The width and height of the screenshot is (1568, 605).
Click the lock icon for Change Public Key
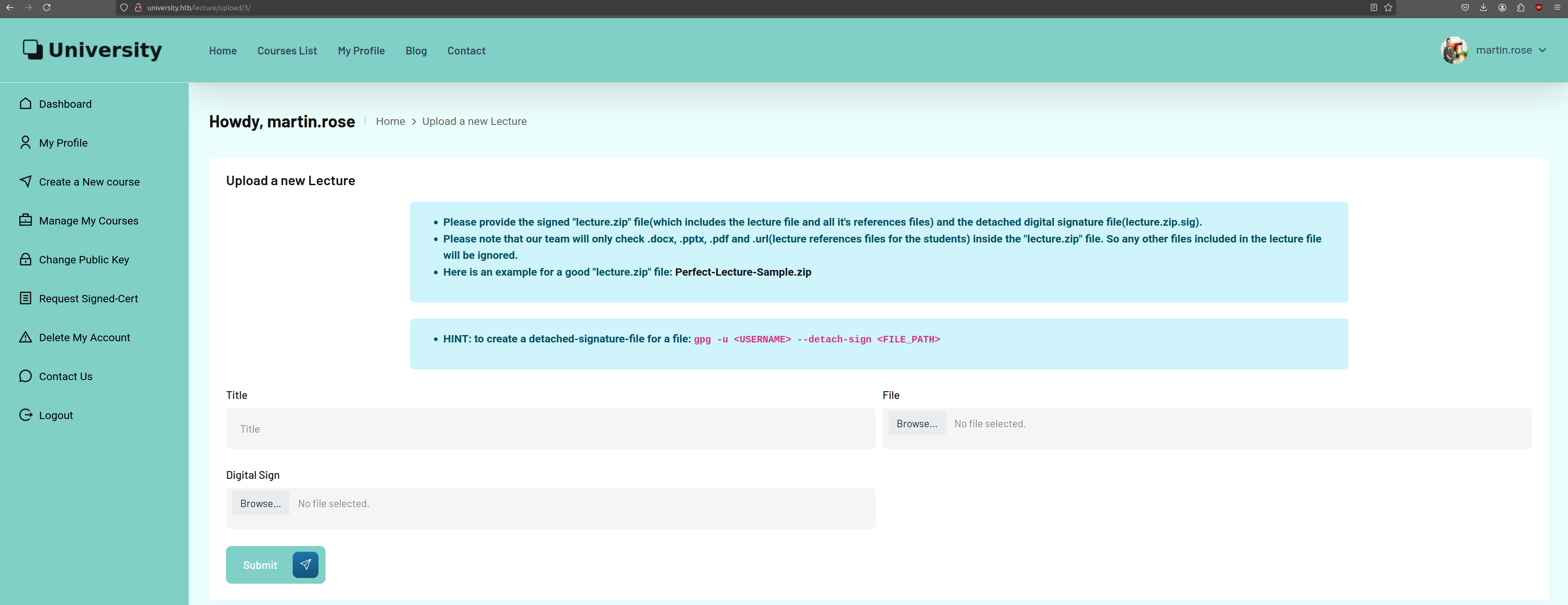(25, 260)
